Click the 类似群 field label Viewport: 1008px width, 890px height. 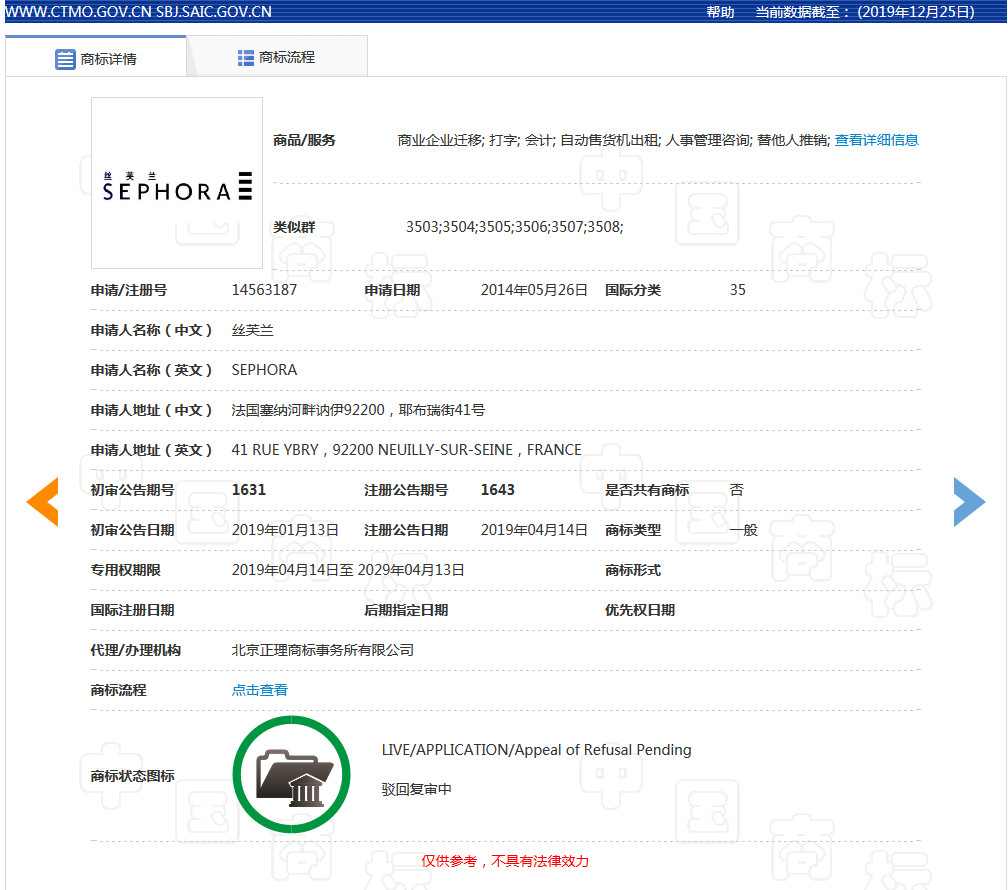click(x=294, y=227)
